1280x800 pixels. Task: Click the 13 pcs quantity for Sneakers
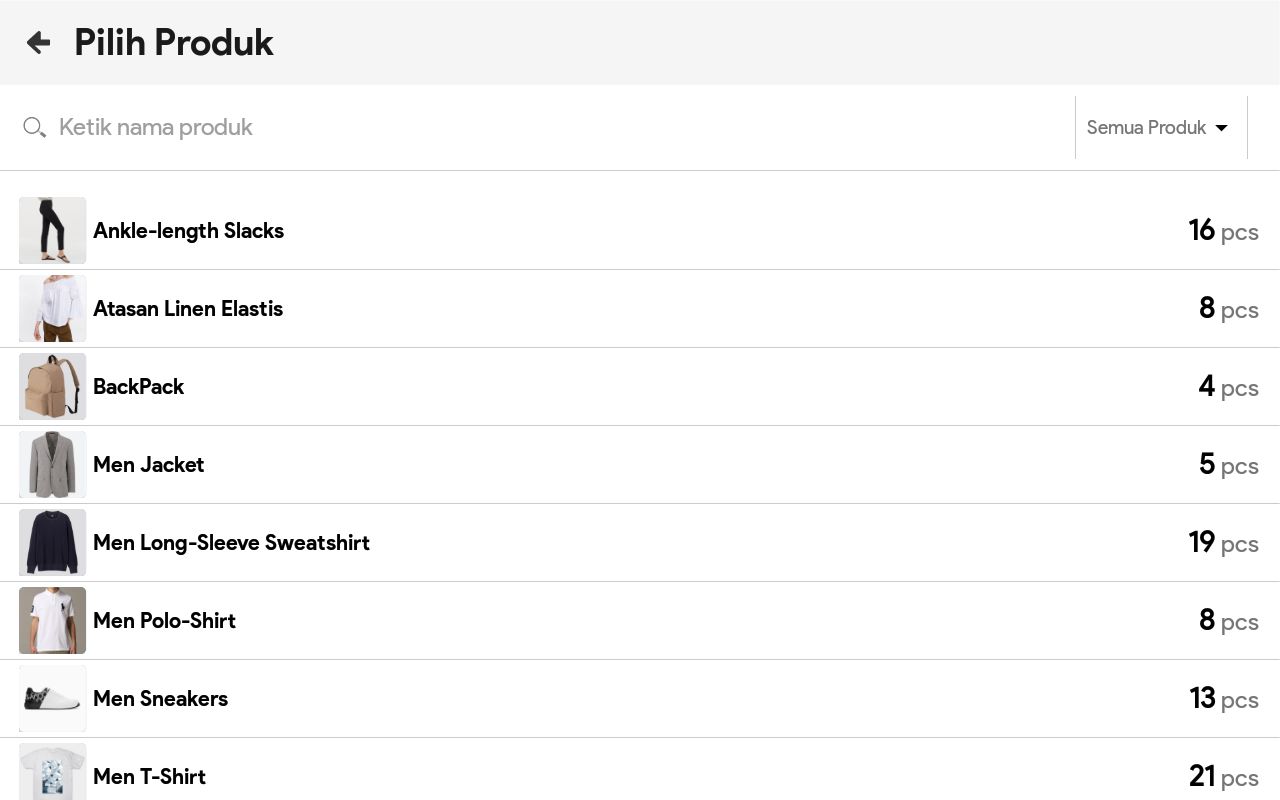[x=1222, y=699]
